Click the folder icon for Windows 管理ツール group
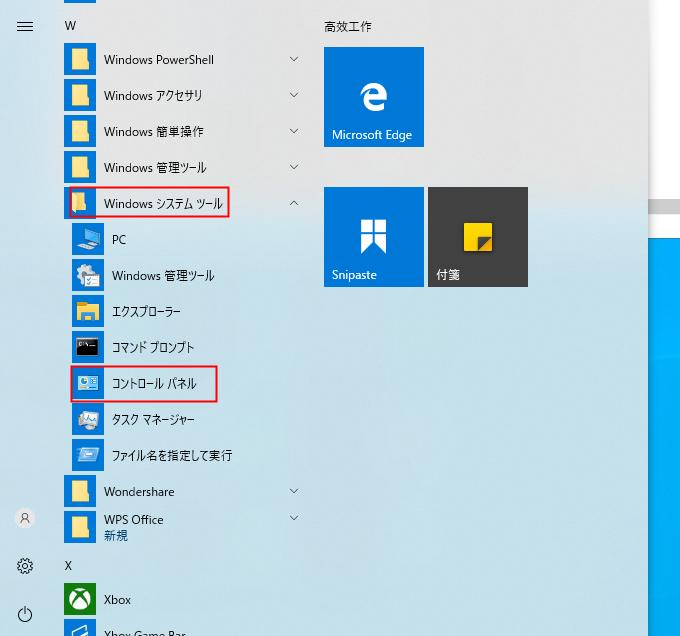The width and height of the screenshot is (680, 636). coord(80,167)
